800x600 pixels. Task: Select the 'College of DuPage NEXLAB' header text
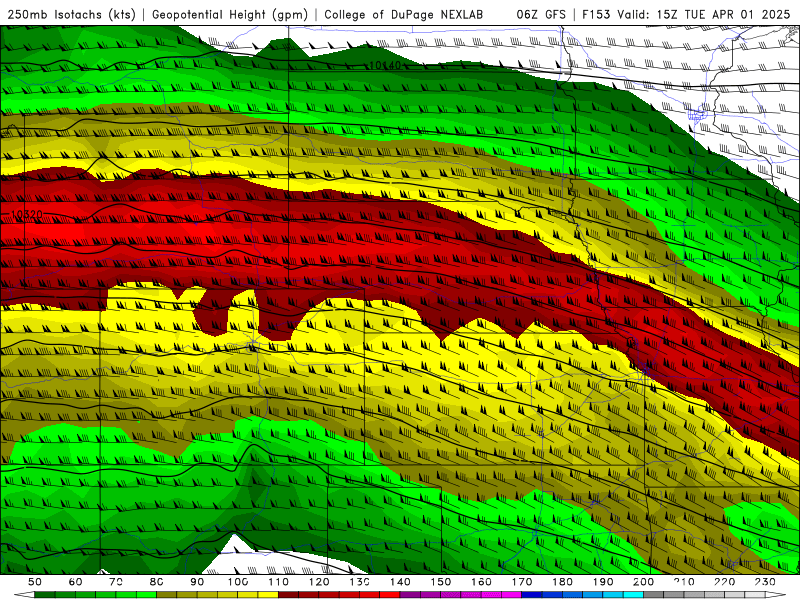[x=404, y=14]
